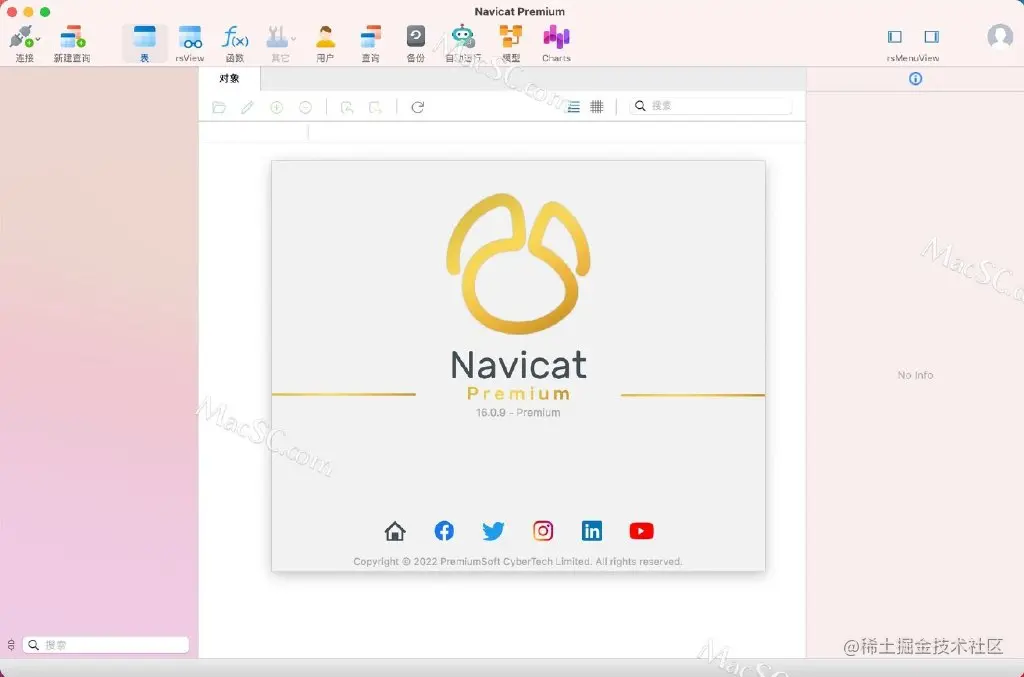The height and width of the screenshot is (677, 1024).
Task: Click the 其它 tools icon
Action: (277, 37)
